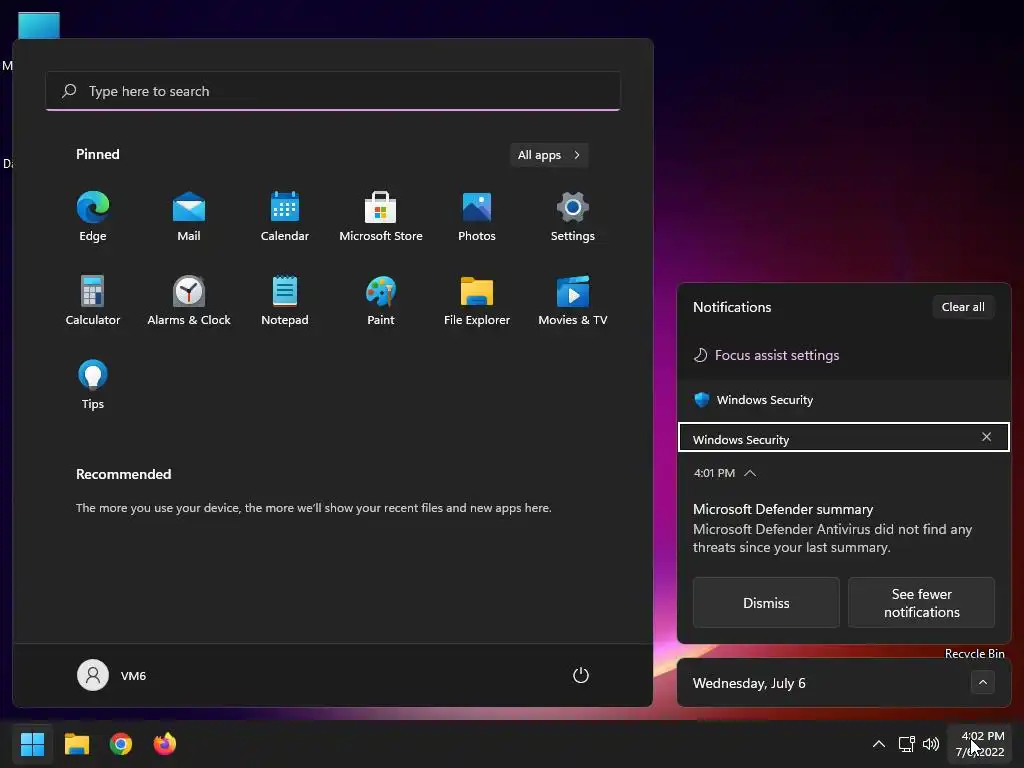Click the Windows Start button on taskbar
Viewport: 1024px width, 768px height.
tap(32, 744)
